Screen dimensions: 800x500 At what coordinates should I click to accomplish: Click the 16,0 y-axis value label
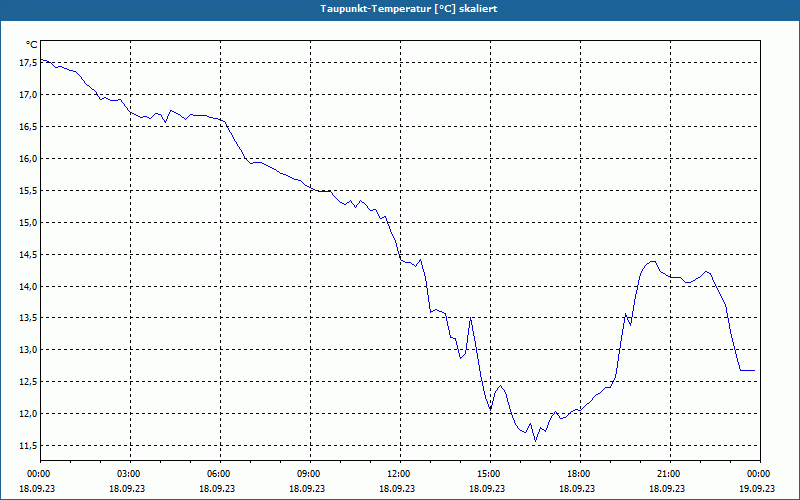point(29,158)
